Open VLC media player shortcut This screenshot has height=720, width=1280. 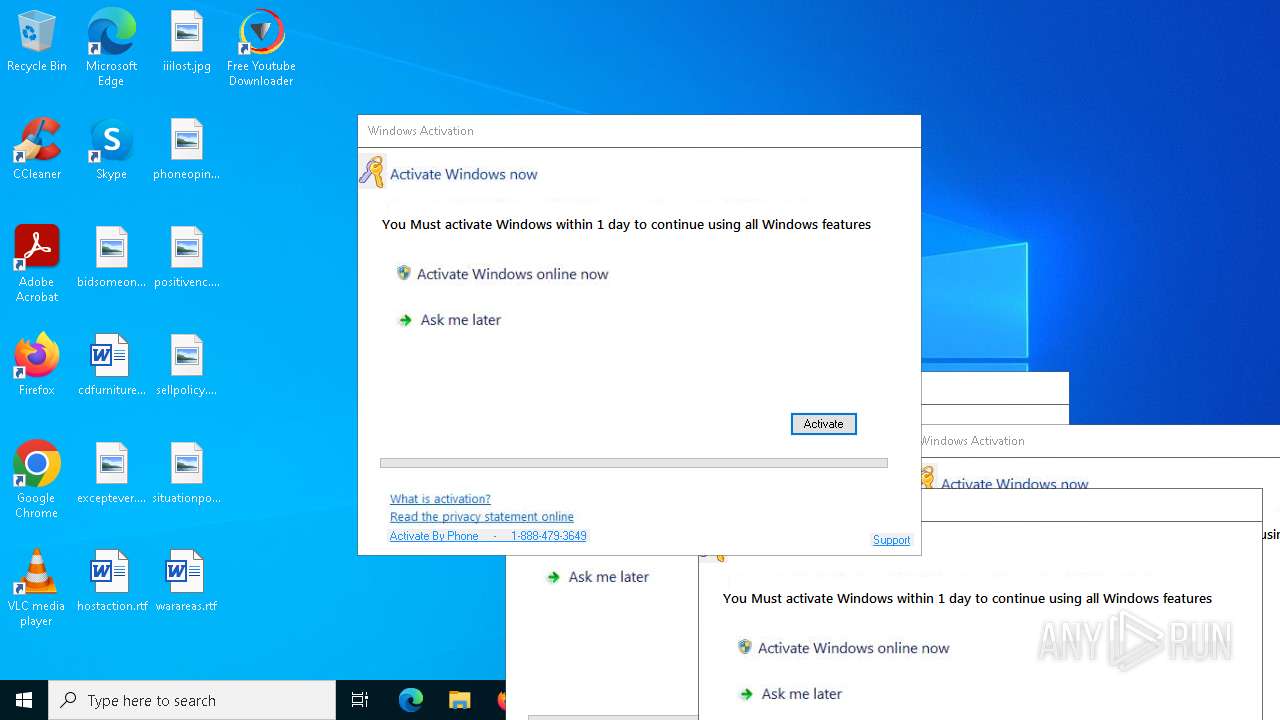click(37, 588)
